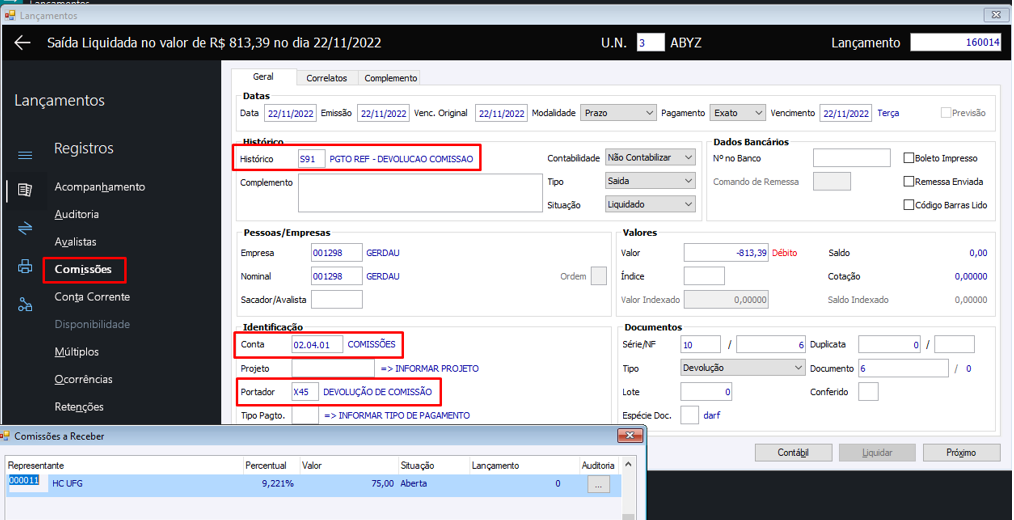Toggle the Conferido checkbox
1014x520 pixels.
[x=868, y=391]
